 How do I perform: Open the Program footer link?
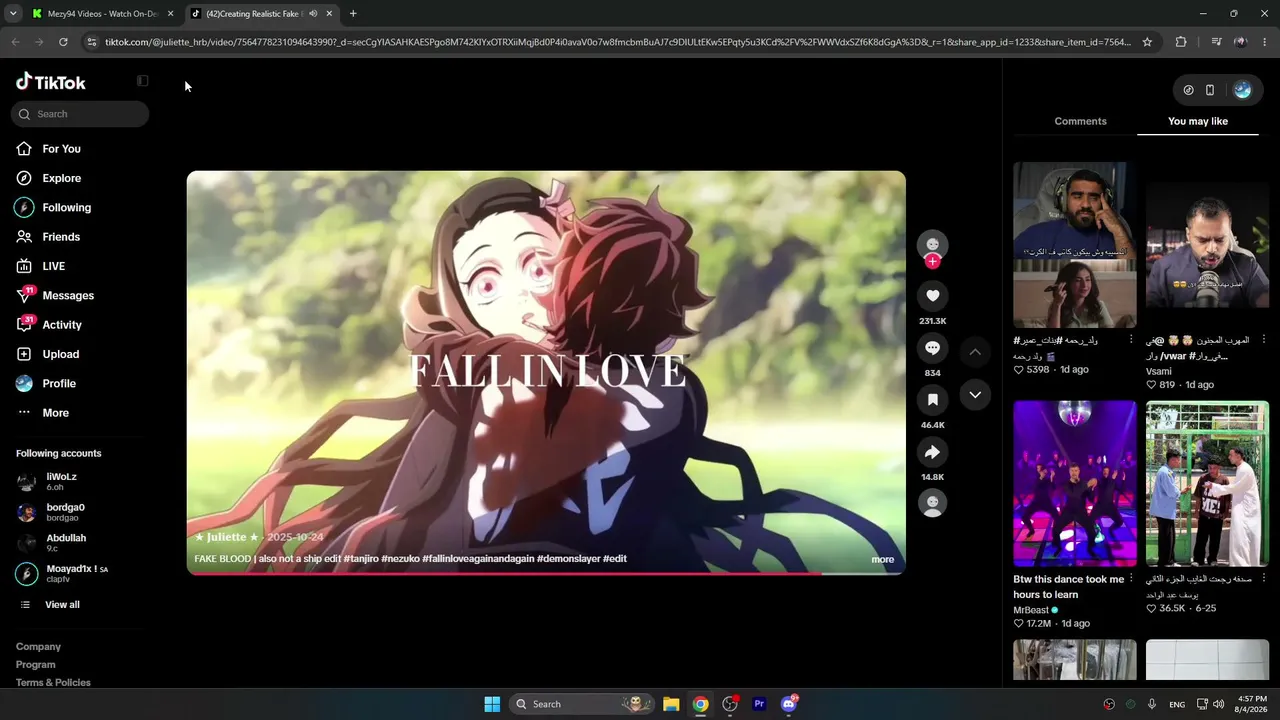36,665
